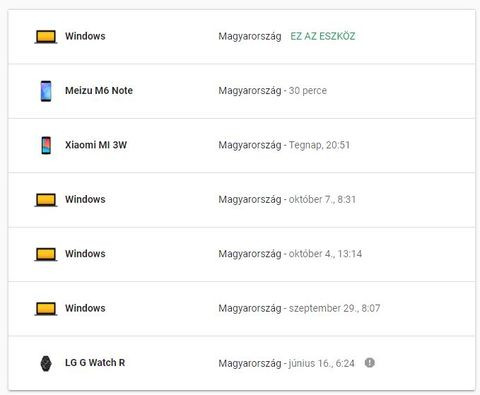Click the laptop icon of current device
Viewport: 480px width, 395px height.
pyautogui.click(x=46, y=37)
